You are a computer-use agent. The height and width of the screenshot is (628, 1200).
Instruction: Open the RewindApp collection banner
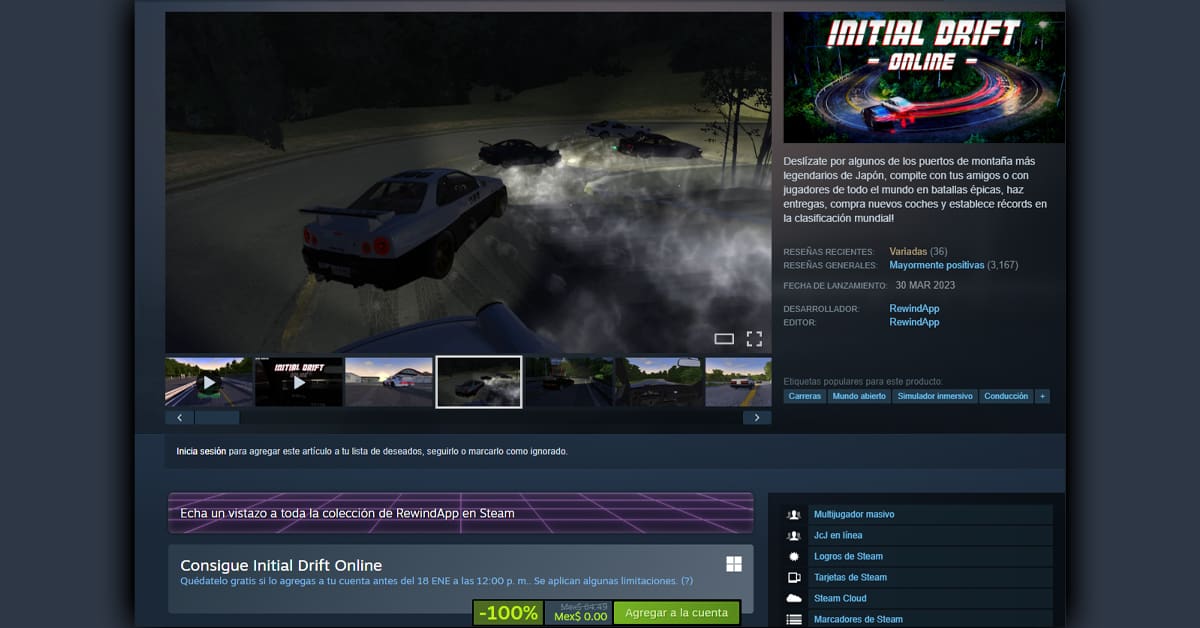tap(460, 513)
